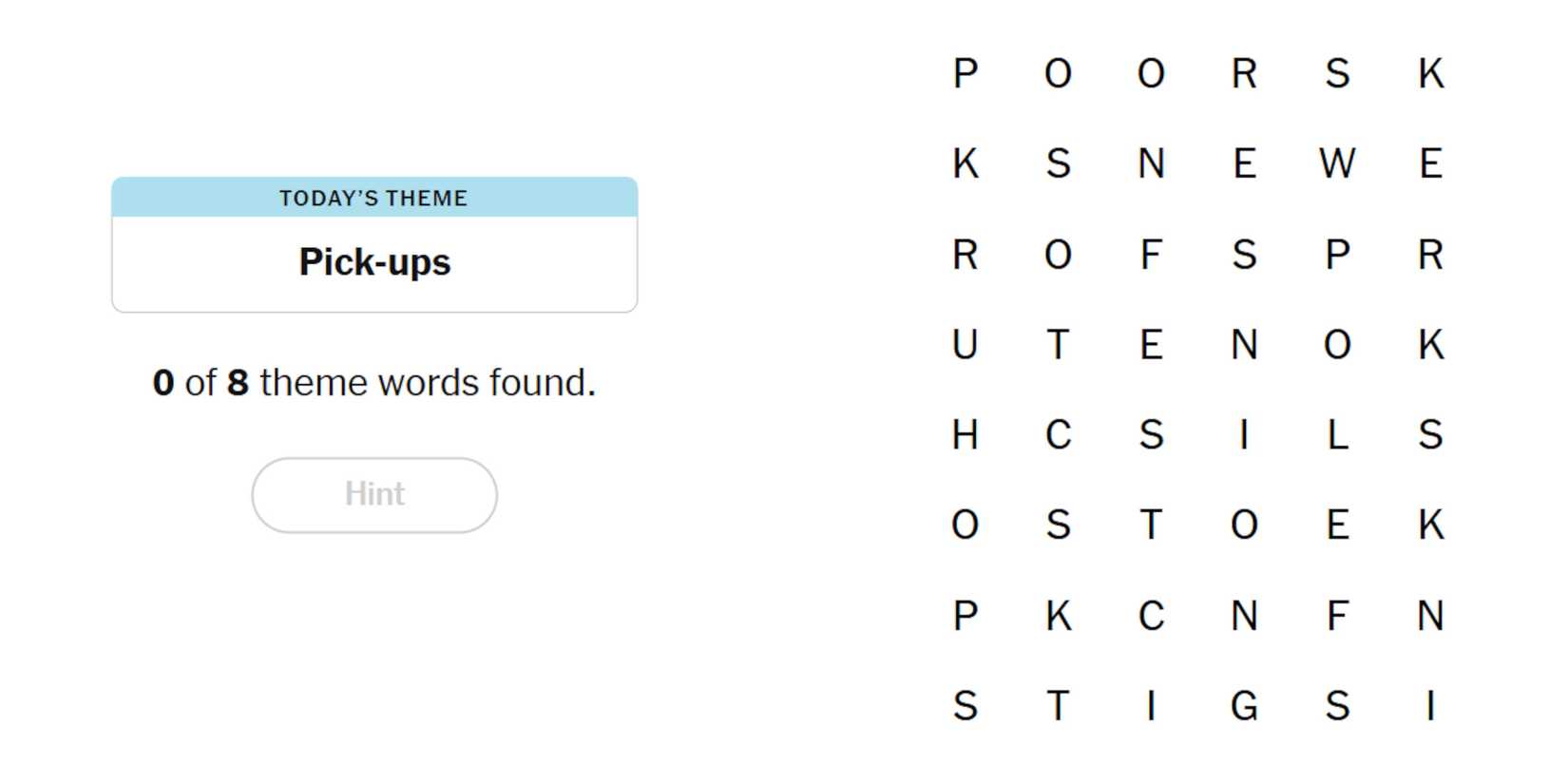1568x784 pixels.
Task: Choose the E between T and N
Action: coord(1151,345)
